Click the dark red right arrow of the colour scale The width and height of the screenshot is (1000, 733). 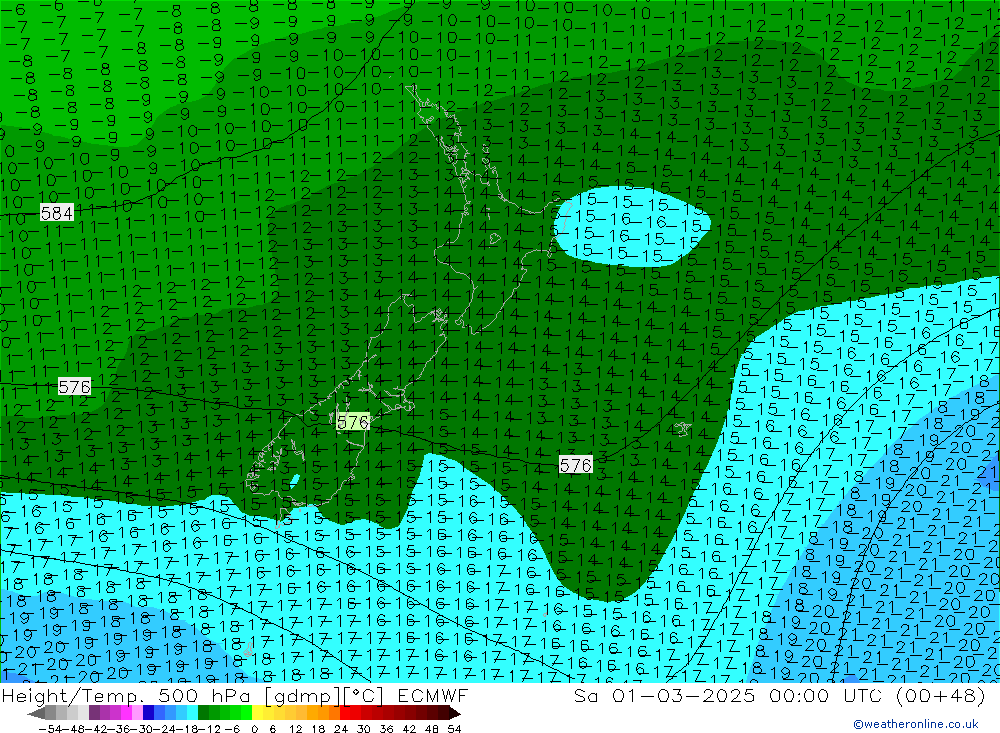pyautogui.click(x=454, y=713)
